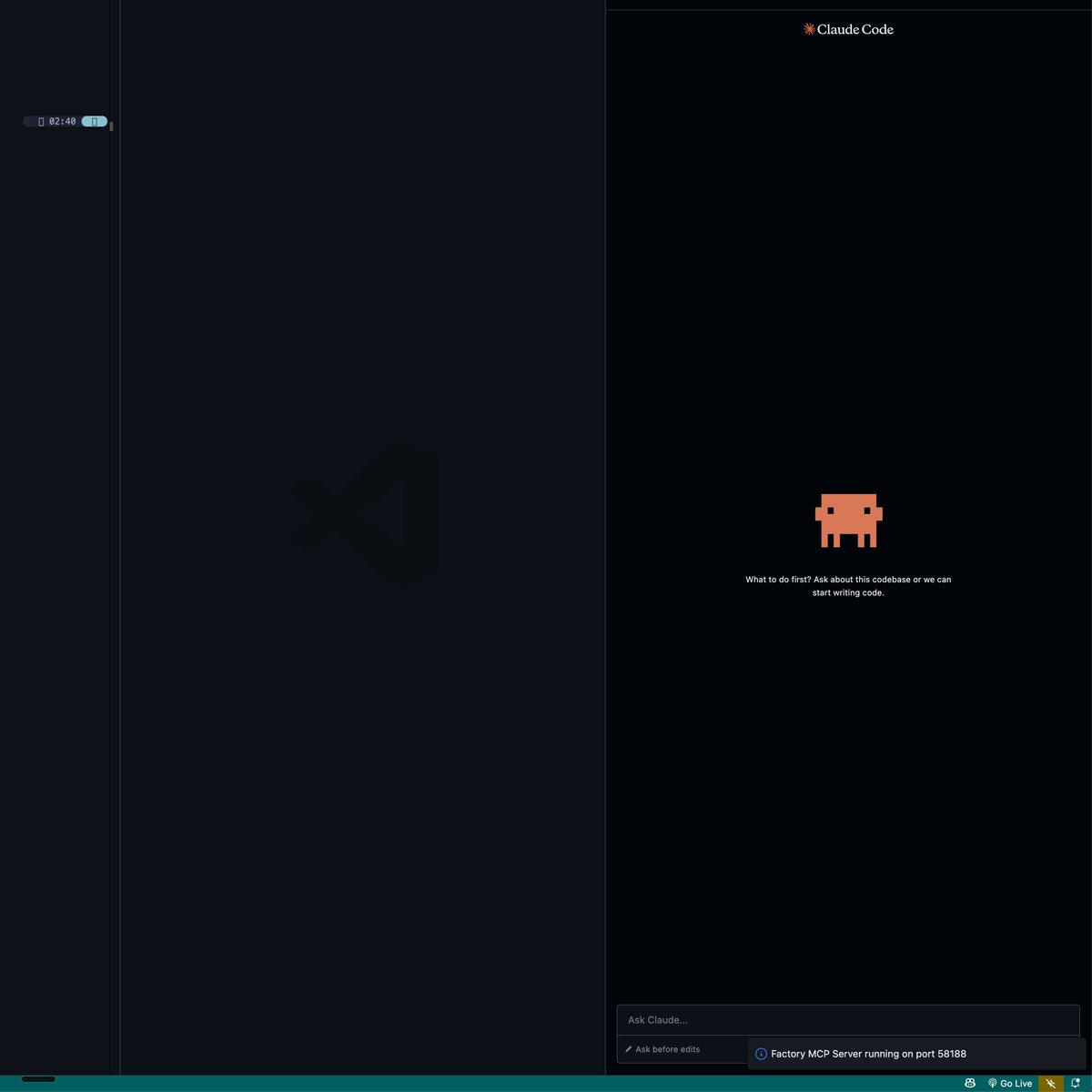Click Go Live in the status bar
1092x1092 pixels.
click(1010, 1083)
